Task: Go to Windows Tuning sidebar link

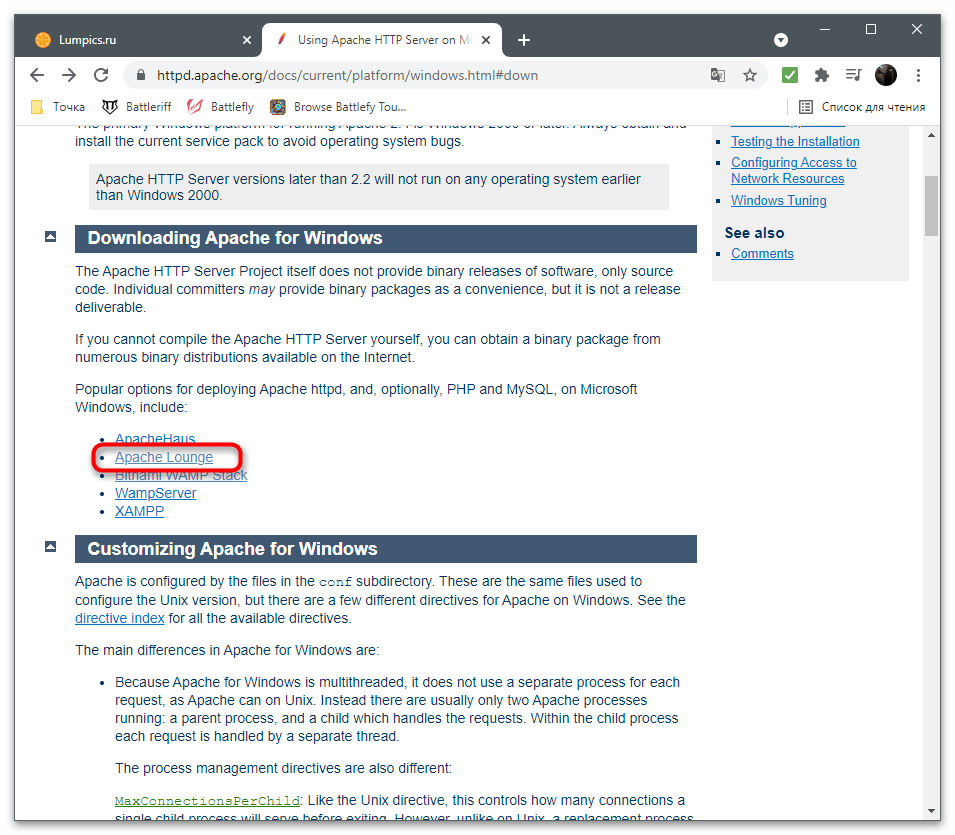Action: tap(778, 200)
